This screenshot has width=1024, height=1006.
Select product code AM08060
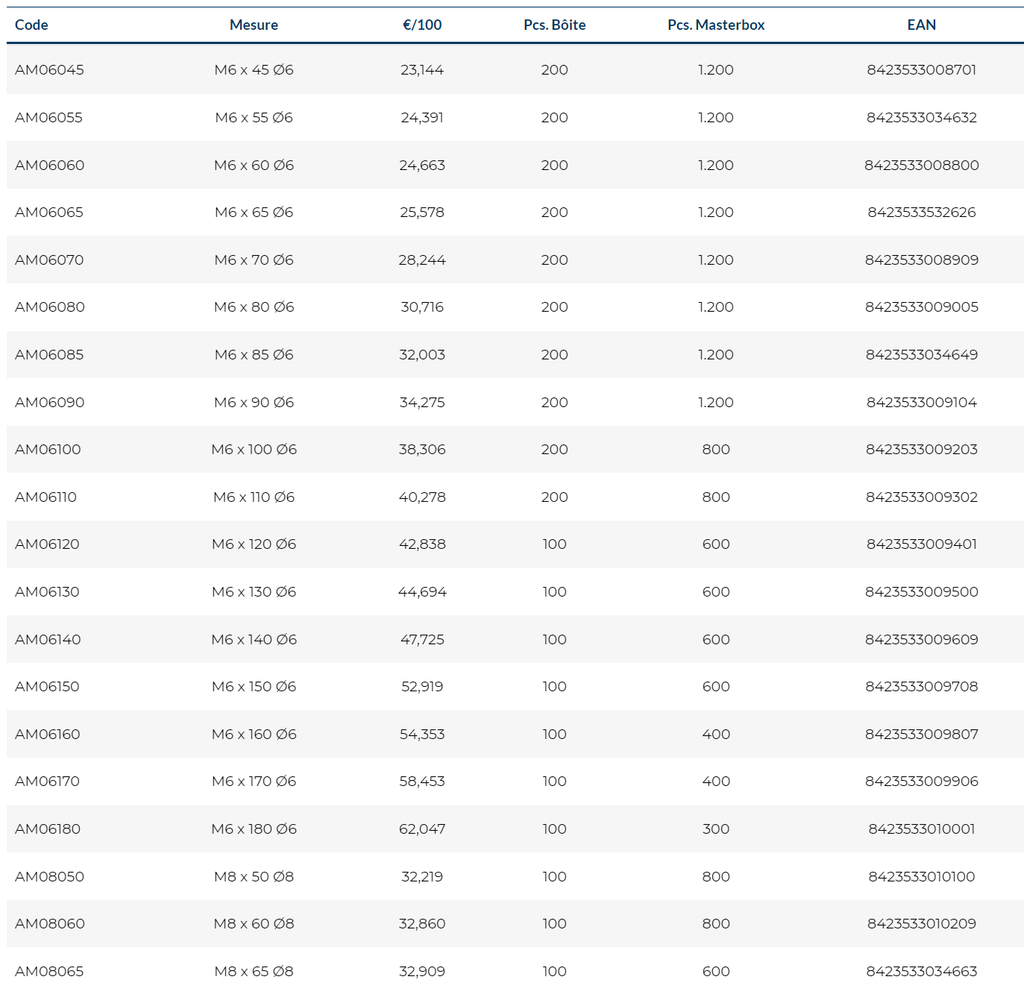pyautogui.click(x=49, y=924)
